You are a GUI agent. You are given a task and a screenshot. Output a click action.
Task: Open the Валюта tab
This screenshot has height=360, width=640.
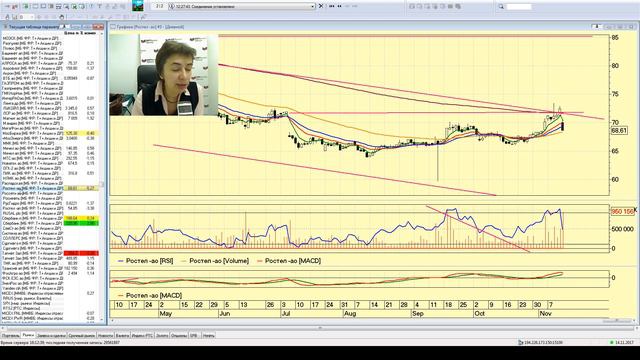tap(122, 336)
